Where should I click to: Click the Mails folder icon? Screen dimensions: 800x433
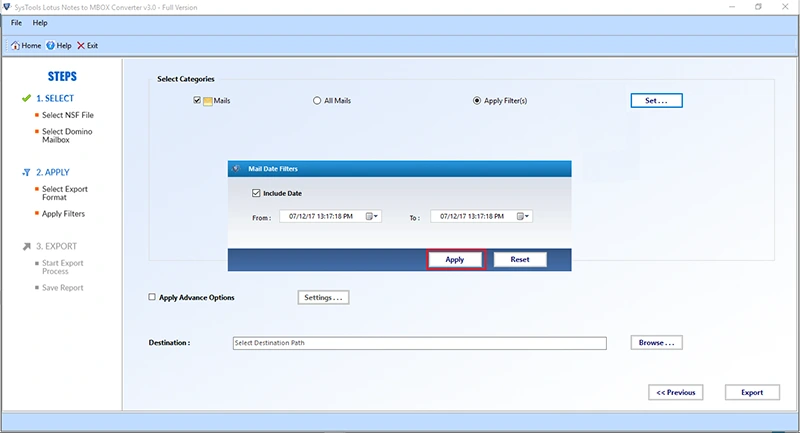pyautogui.click(x=208, y=101)
